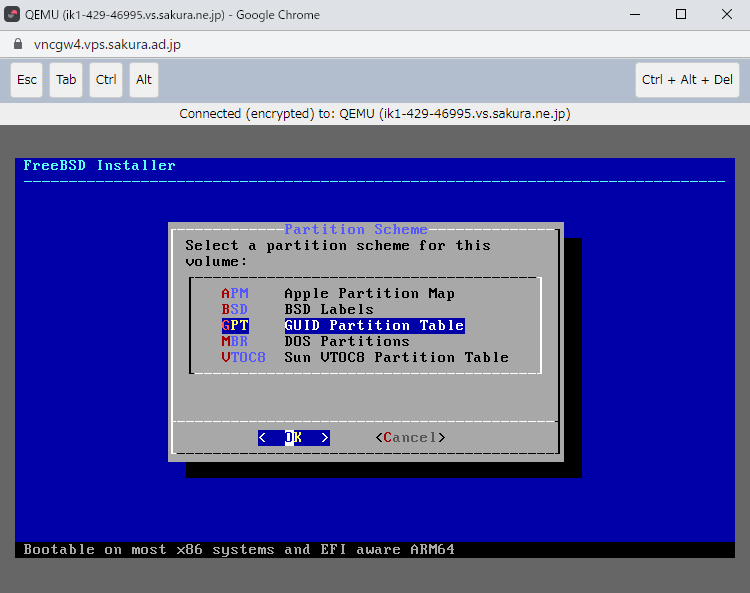Choose BSD Labels partition scheme
750x593 pixels.
328,309
